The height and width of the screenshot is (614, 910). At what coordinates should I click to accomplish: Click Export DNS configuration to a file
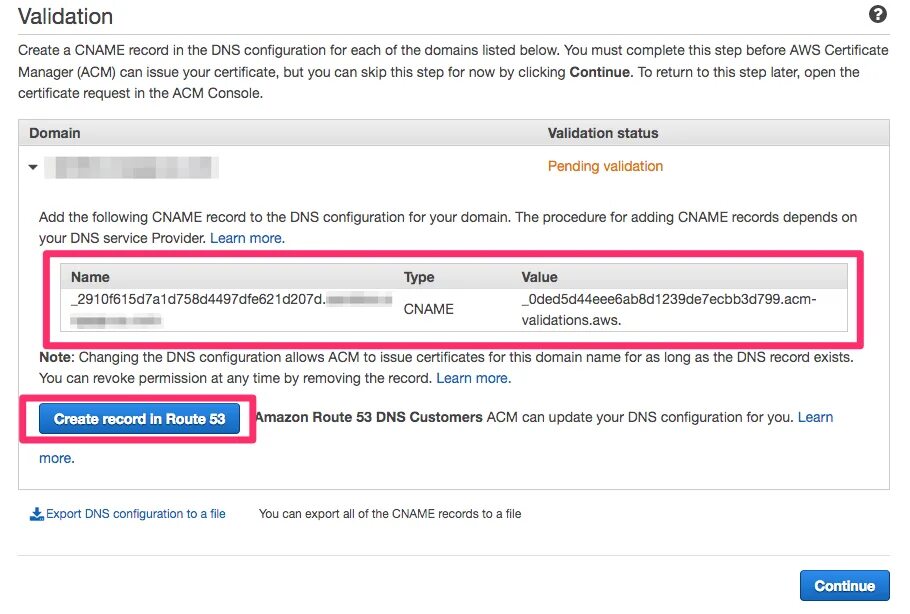[135, 514]
